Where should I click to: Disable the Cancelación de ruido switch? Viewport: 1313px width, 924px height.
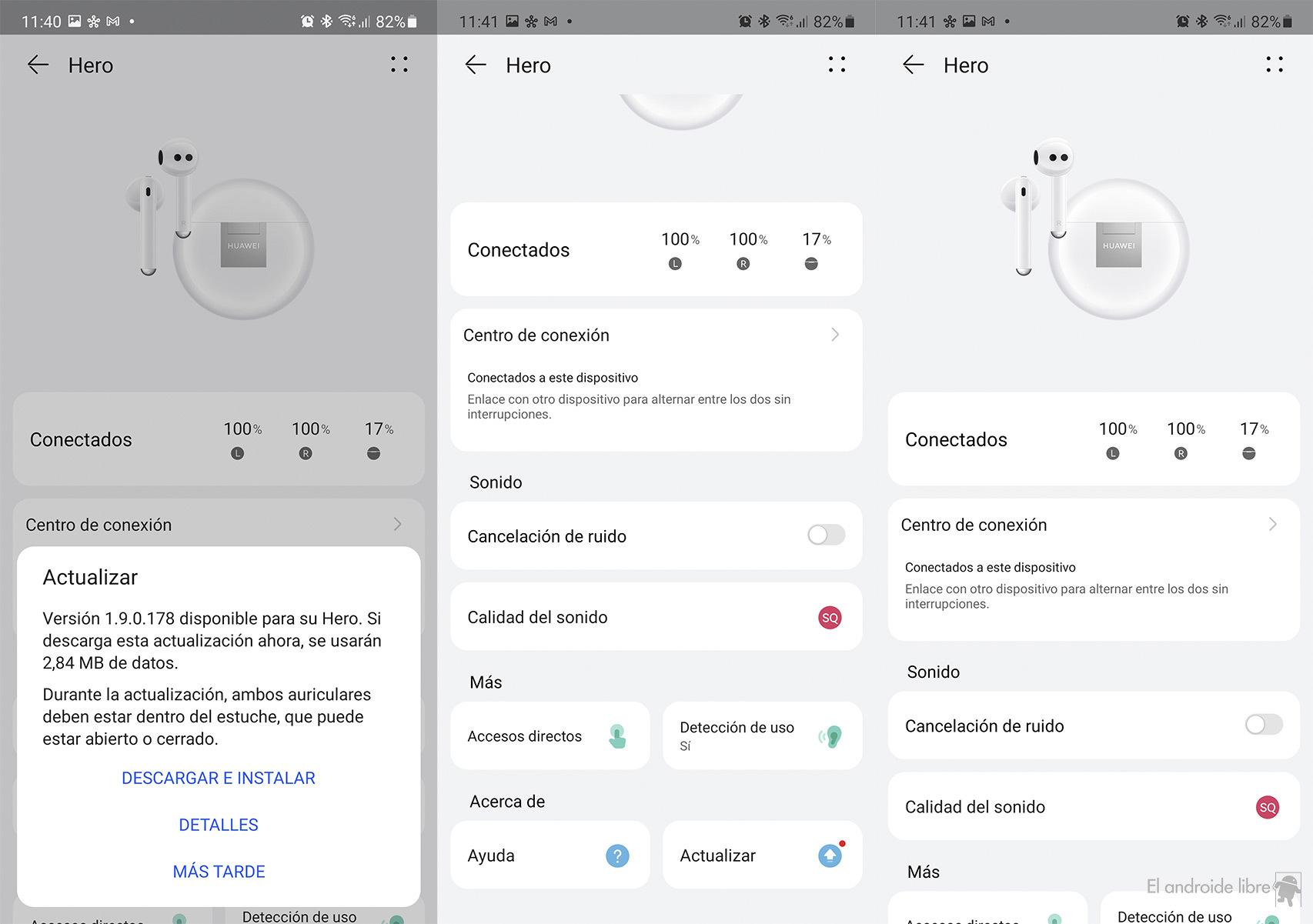click(x=824, y=536)
